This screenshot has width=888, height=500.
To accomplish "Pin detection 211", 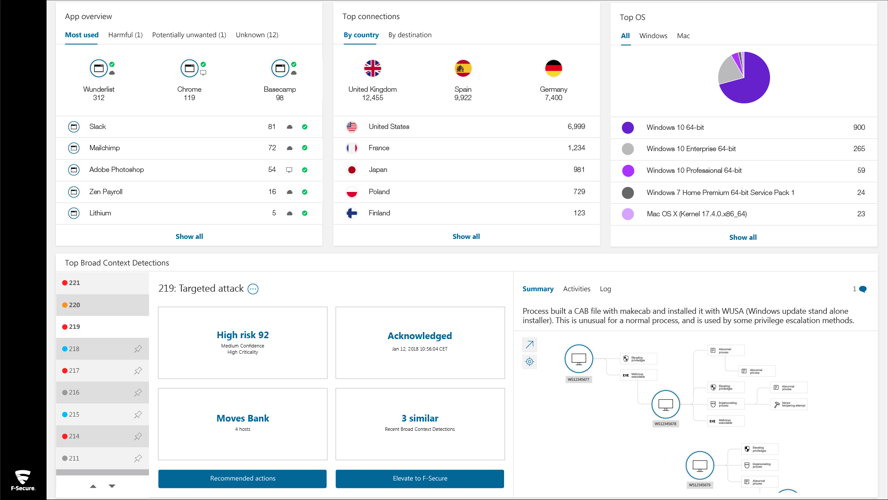I will 138,459.
